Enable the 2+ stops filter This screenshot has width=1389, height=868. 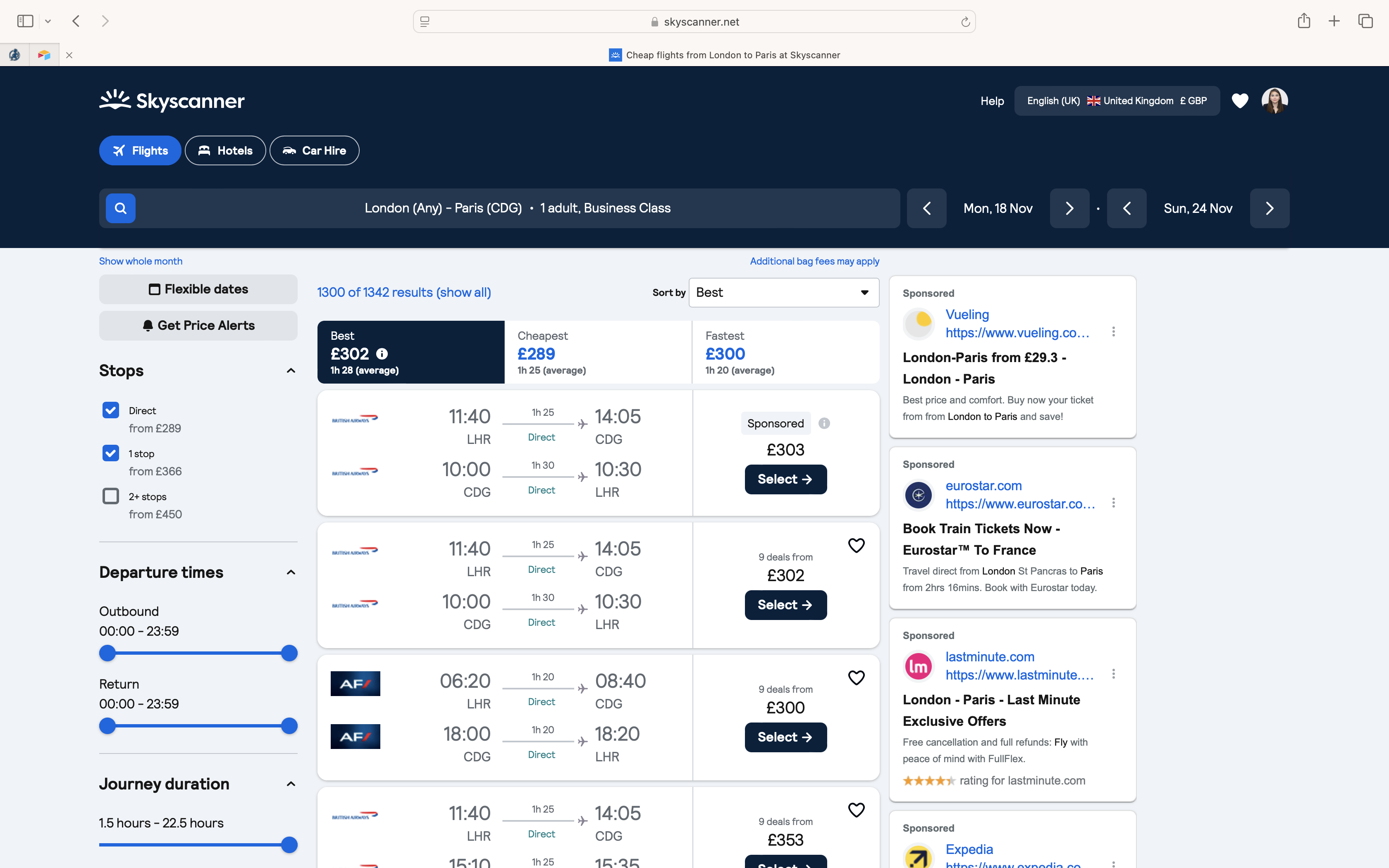(x=111, y=496)
